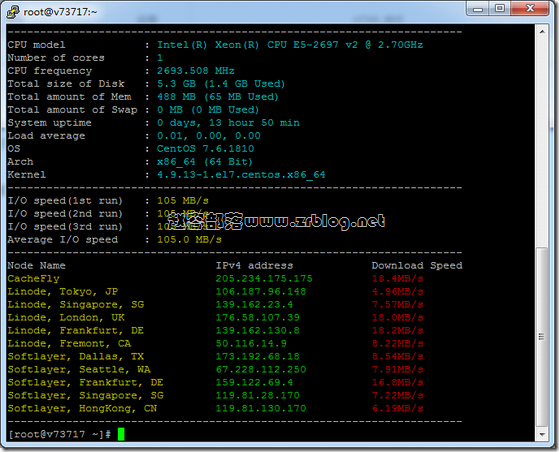The image size is (559, 452).
Task: Click the green cursor block at the prompt
Action: [121, 434]
